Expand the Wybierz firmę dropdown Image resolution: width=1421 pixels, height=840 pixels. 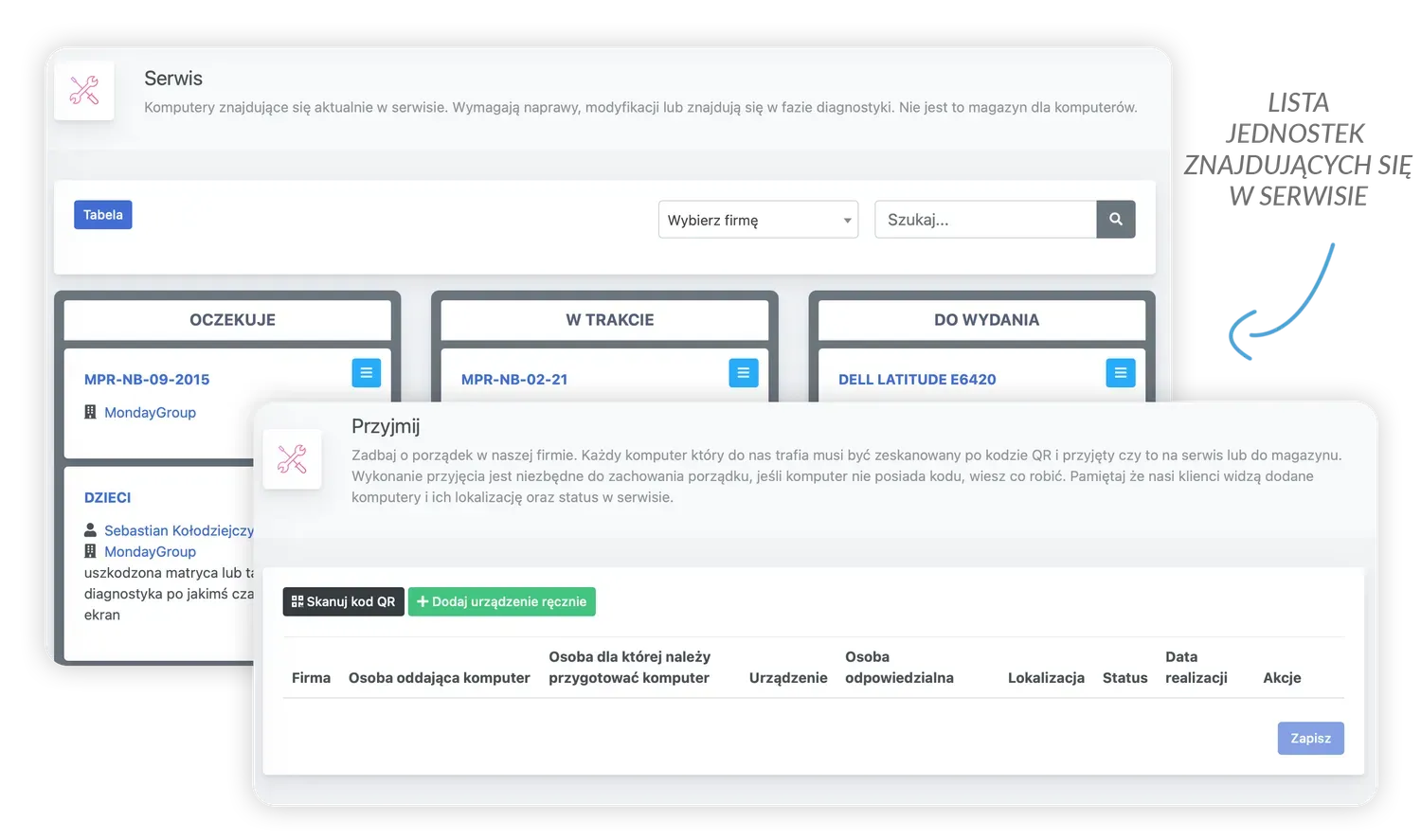coord(758,220)
